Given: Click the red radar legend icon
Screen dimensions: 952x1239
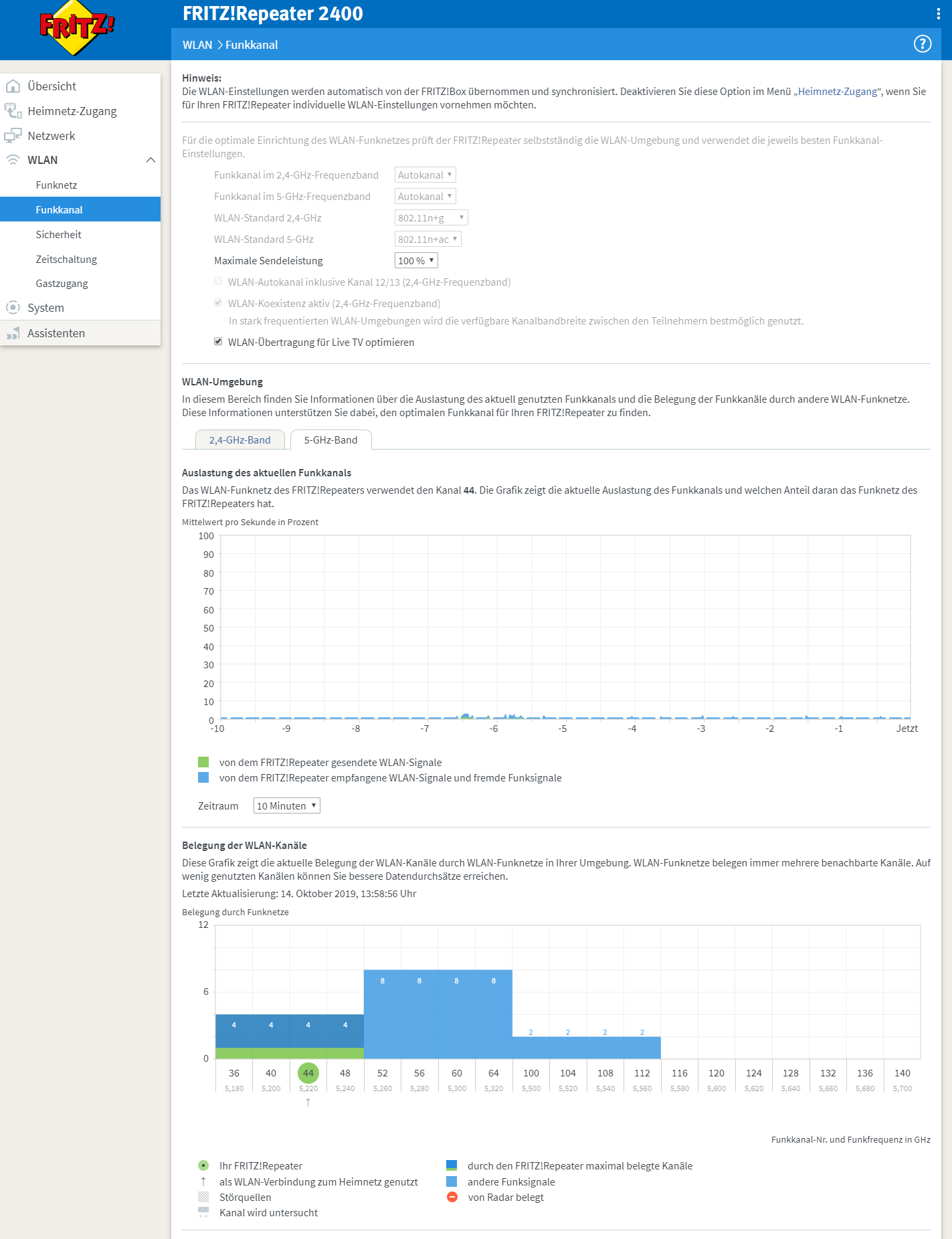Looking at the screenshot, I should pyautogui.click(x=452, y=1197).
